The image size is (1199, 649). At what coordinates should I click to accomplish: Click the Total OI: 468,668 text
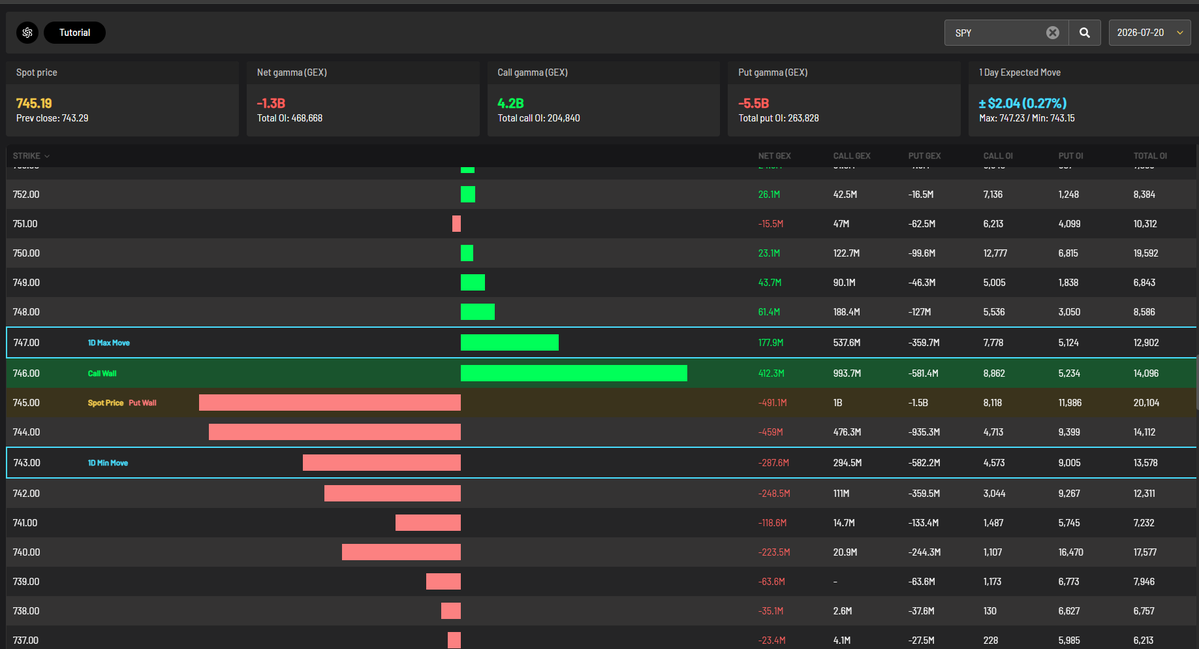(289, 118)
